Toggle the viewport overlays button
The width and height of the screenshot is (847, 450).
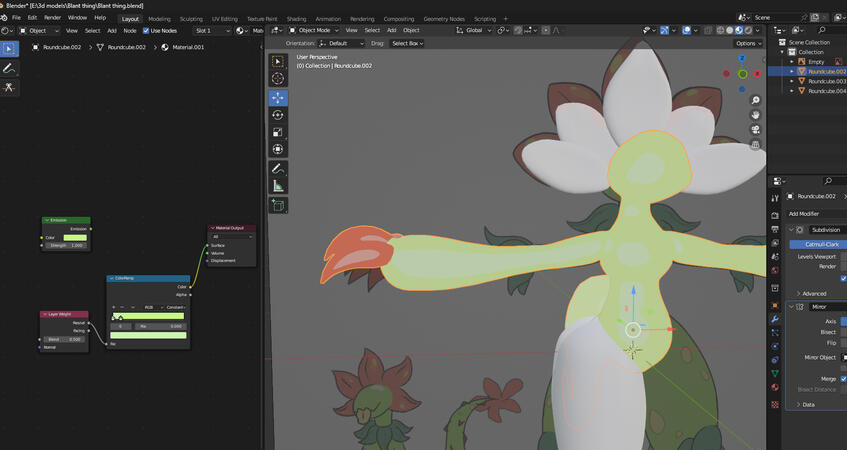pyautogui.click(x=687, y=30)
